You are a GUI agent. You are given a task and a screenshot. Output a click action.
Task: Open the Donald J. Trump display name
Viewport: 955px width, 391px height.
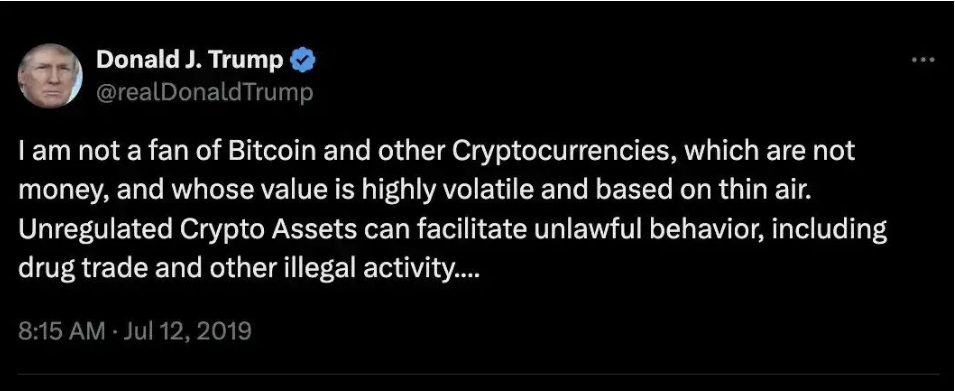point(191,60)
